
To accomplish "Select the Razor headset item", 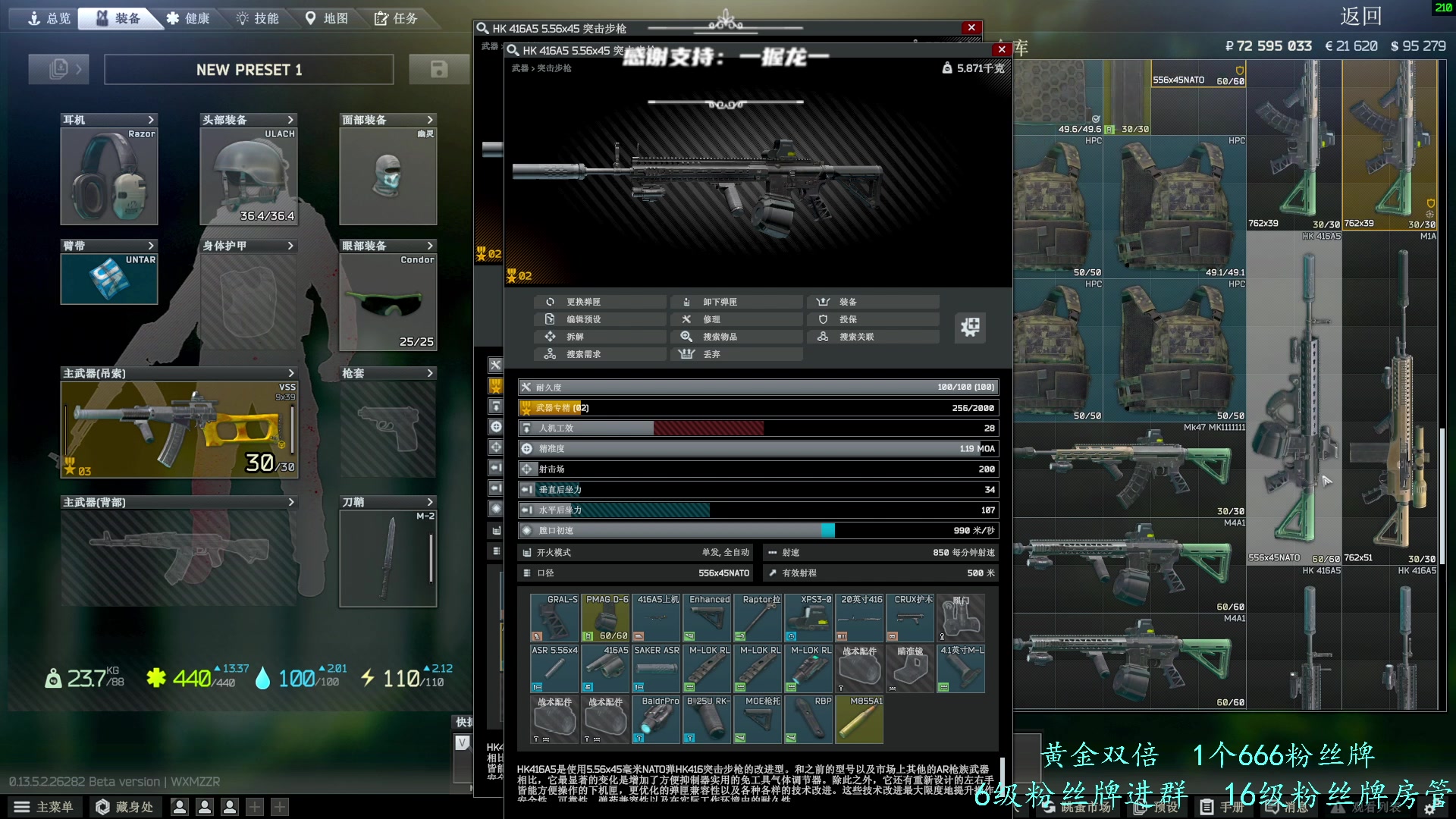I will click(109, 176).
